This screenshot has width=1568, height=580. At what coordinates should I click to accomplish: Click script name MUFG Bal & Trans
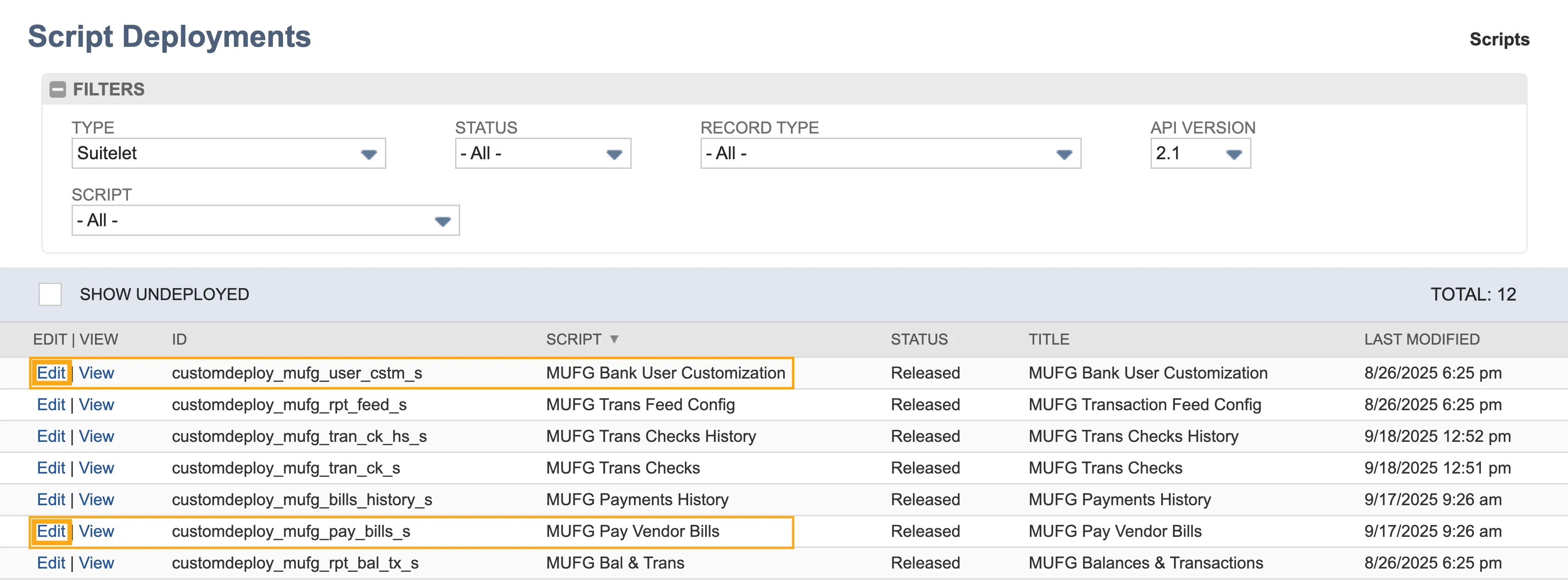[615, 563]
